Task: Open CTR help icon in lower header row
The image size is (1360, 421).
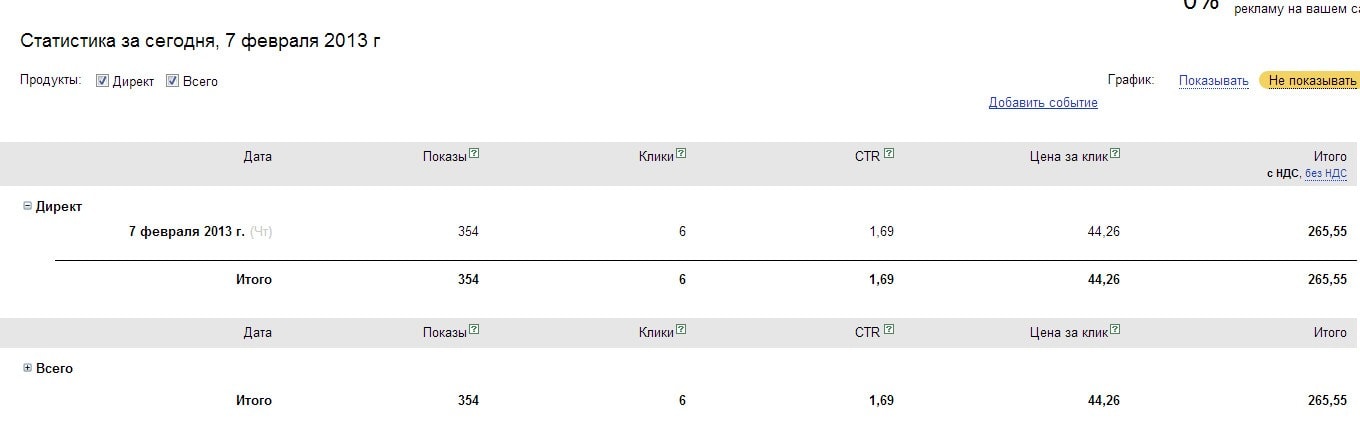Action: [x=889, y=330]
